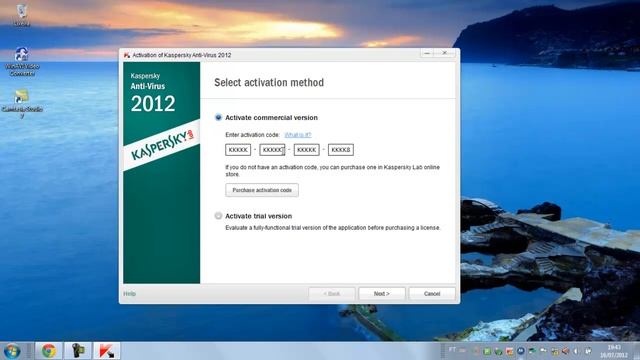Image resolution: width=640 pixels, height=360 pixels.
Task: Open WinAVI Video Converter desktop shortcut
Action: (x=22, y=62)
